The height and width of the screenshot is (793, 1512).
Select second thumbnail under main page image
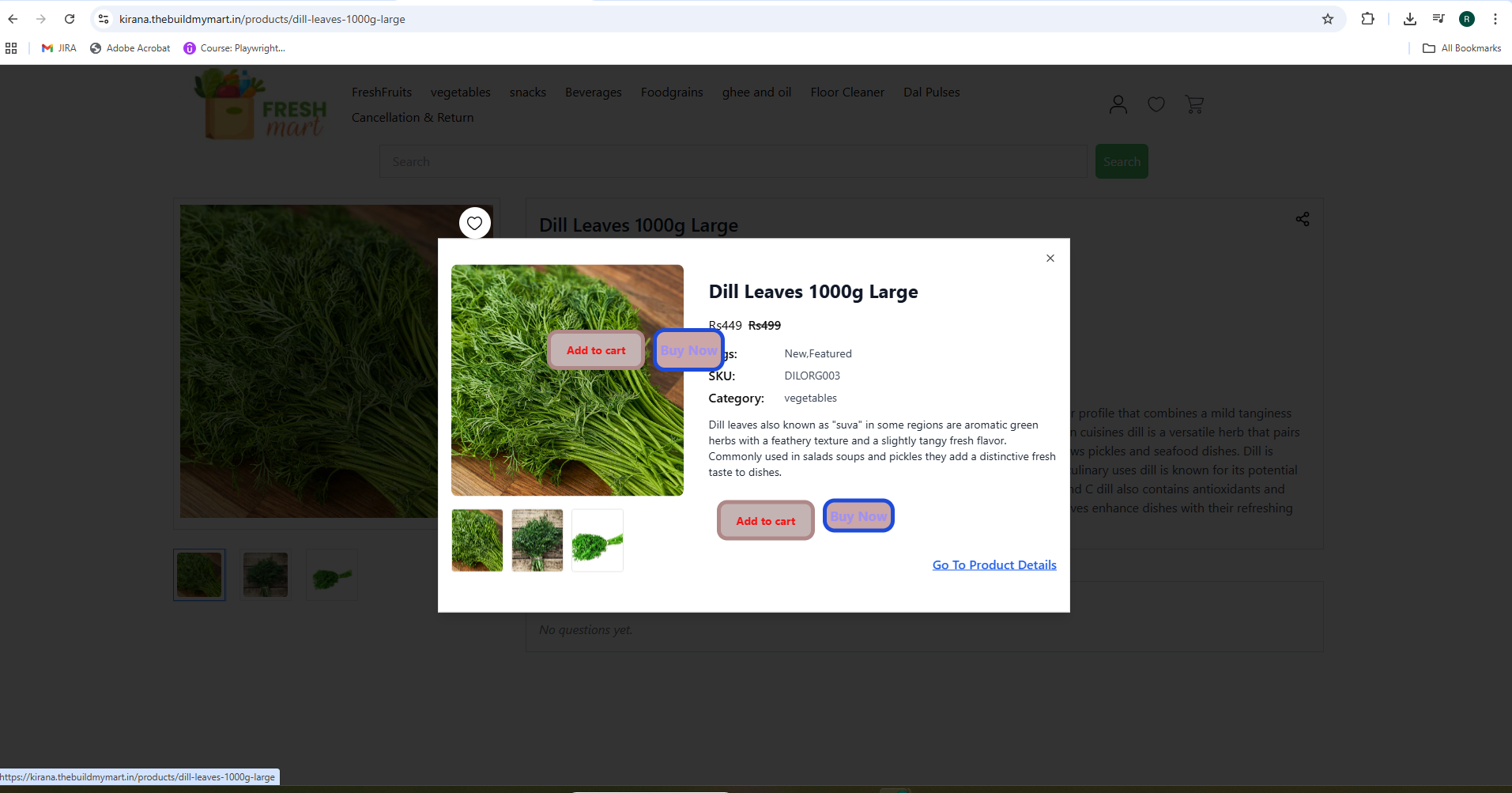266,575
